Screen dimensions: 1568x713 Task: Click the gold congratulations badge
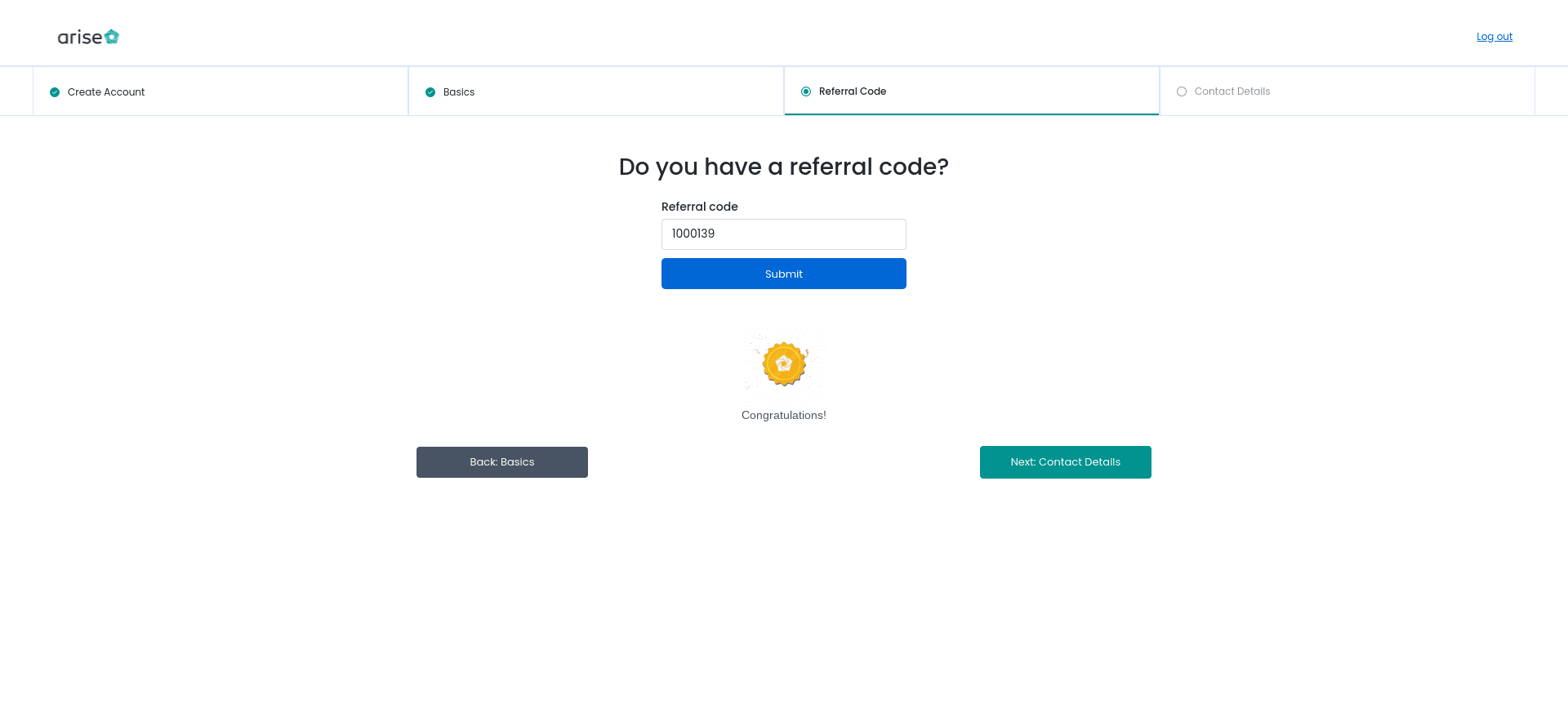point(784,364)
